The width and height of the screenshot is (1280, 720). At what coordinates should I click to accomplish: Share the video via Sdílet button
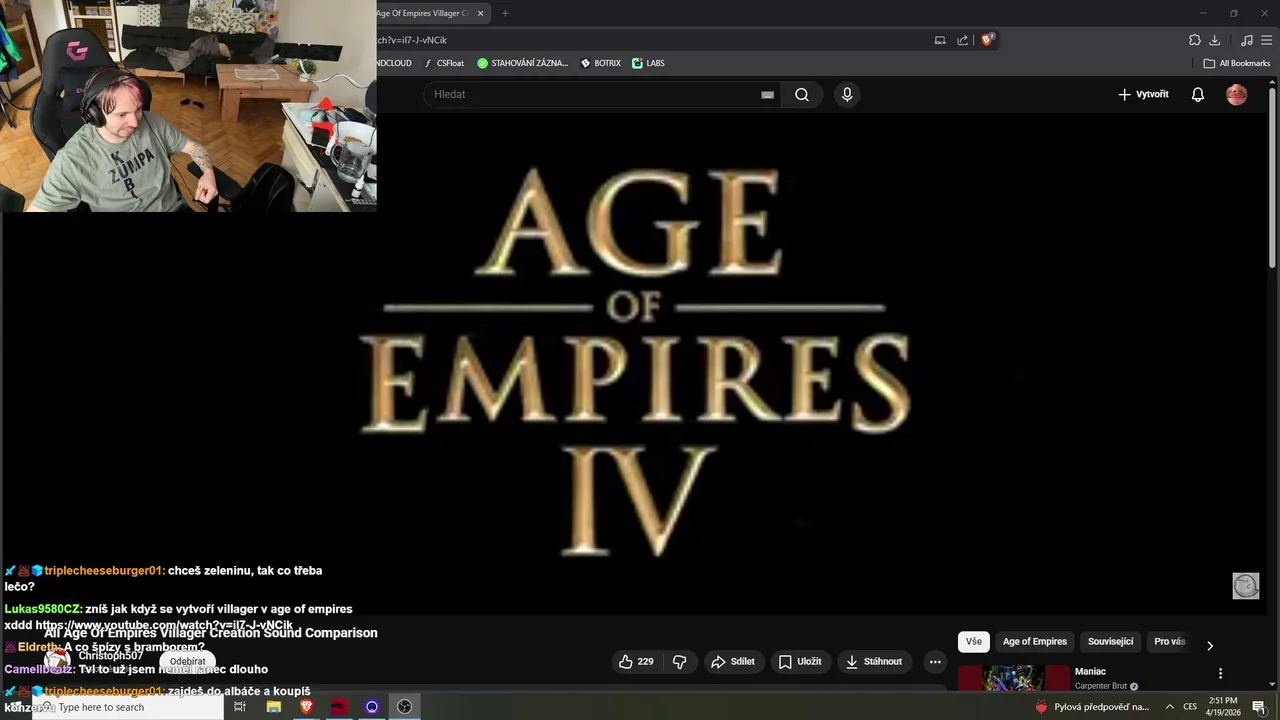pos(733,662)
